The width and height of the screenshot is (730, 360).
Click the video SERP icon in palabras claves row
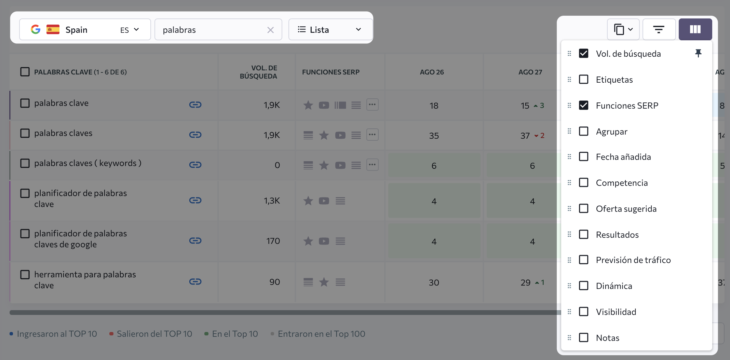point(340,135)
